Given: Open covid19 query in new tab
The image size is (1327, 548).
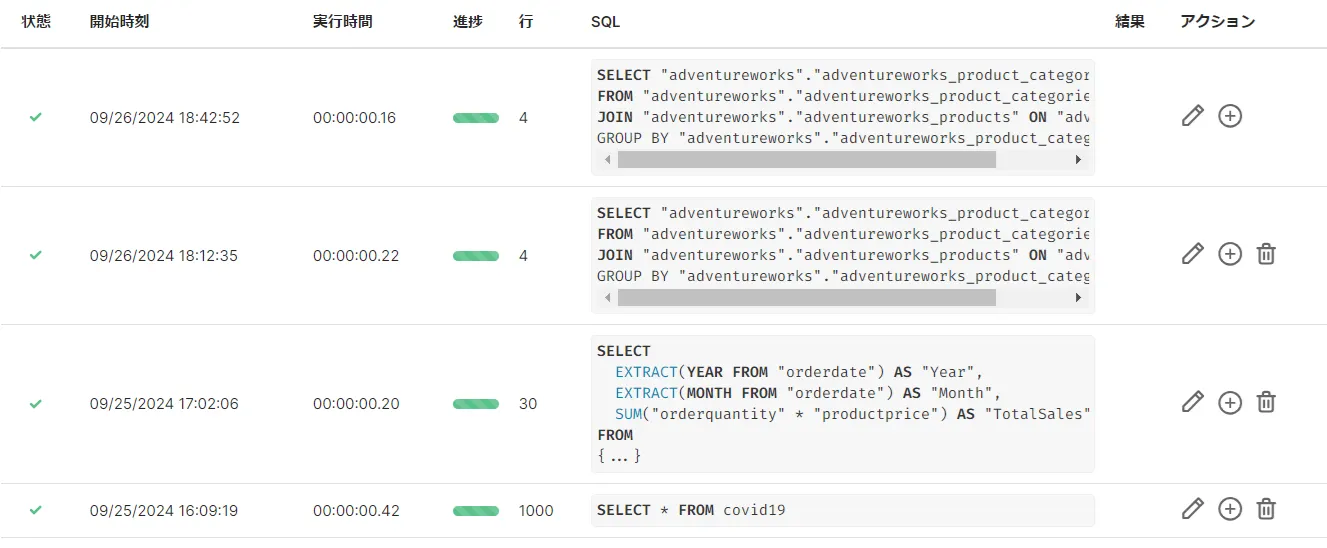Looking at the screenshot, I should (1230, 509).
